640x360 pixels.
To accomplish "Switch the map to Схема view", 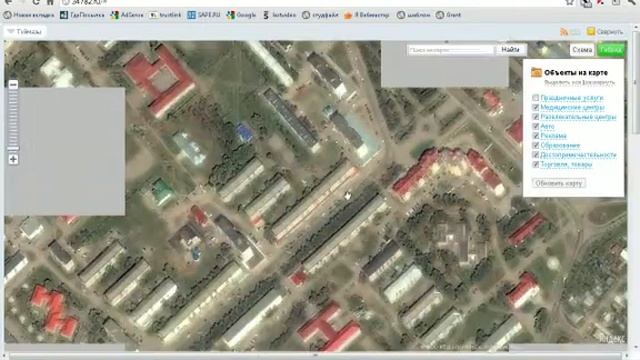I will tap(582, 50).
